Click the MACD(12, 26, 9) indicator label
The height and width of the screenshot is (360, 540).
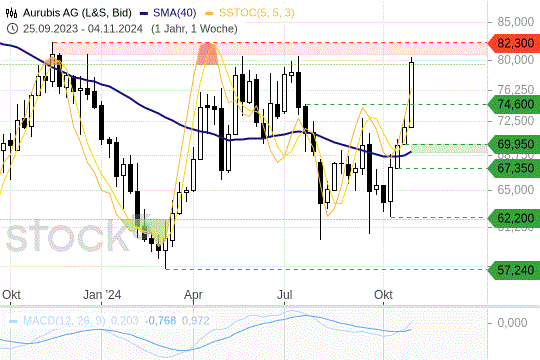64,321
